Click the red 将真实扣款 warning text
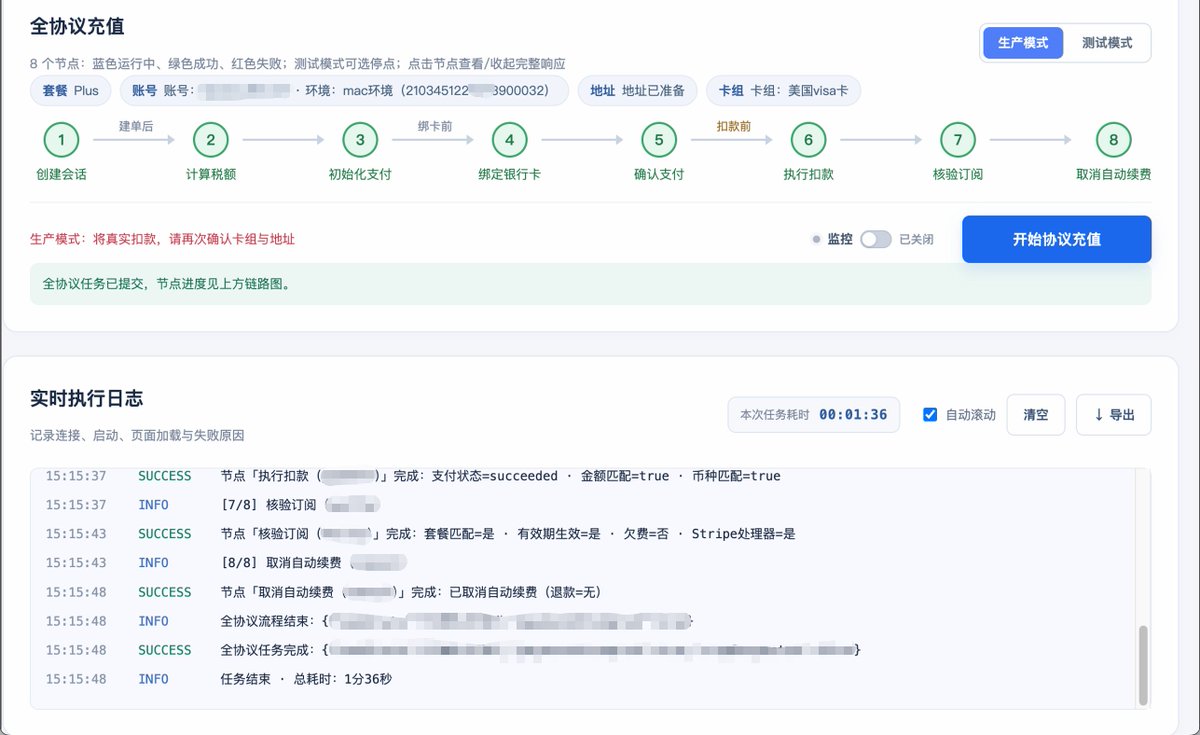1200x735 pixels. pos(162,240)
